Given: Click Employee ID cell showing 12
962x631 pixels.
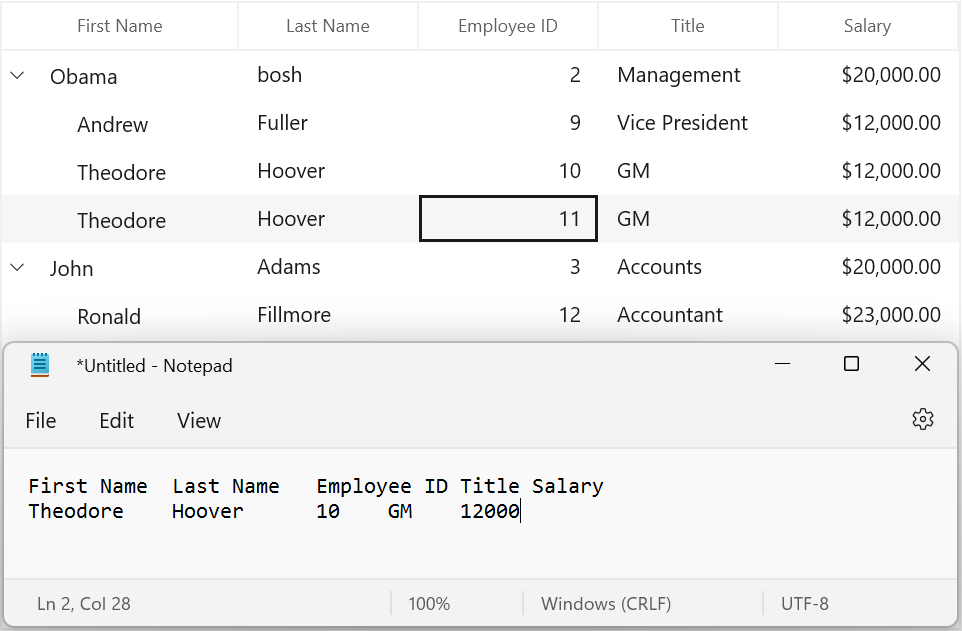Looking at the screenshot, I should [508, 315].
